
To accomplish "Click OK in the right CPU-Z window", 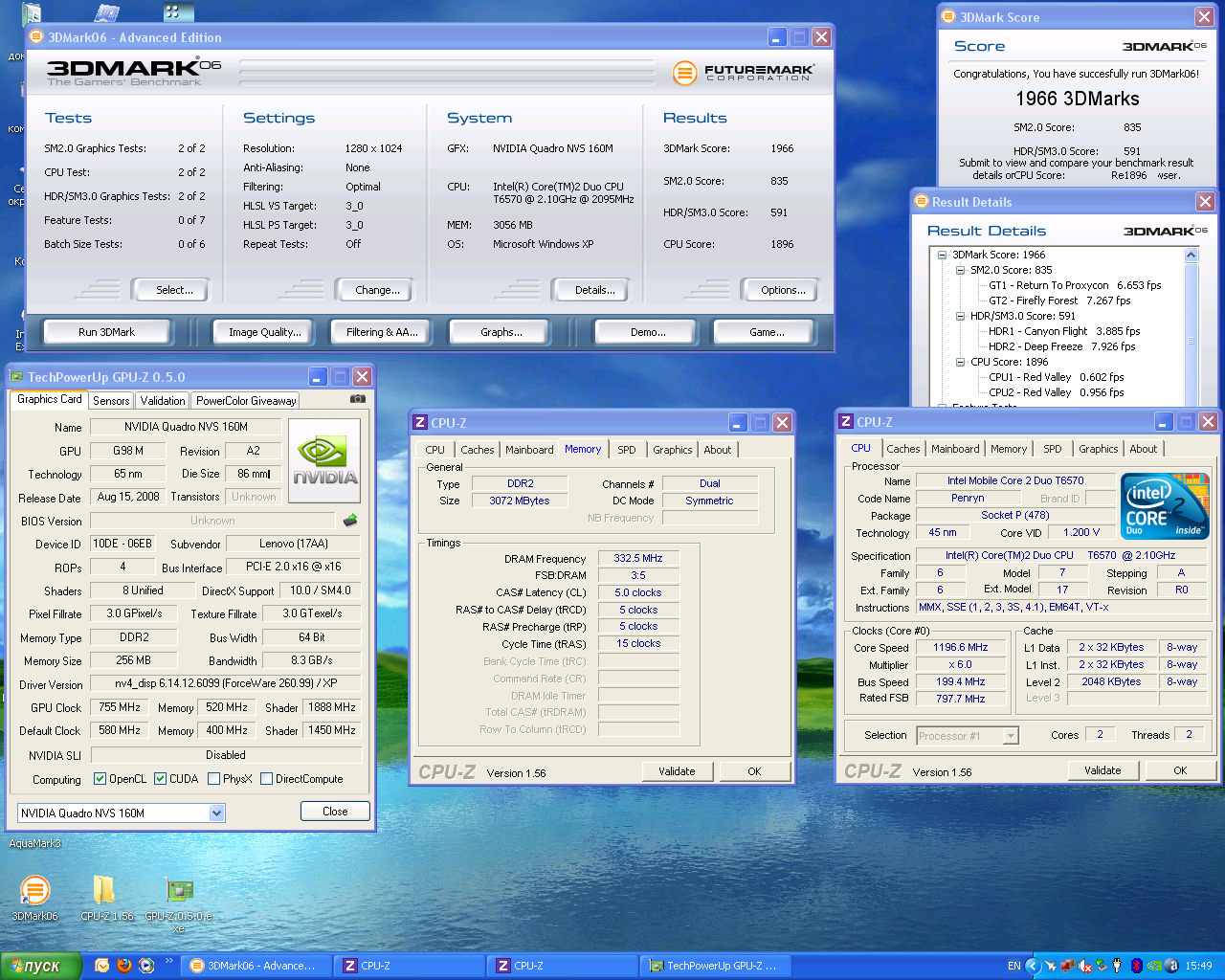I will [x=1180, y=770].
